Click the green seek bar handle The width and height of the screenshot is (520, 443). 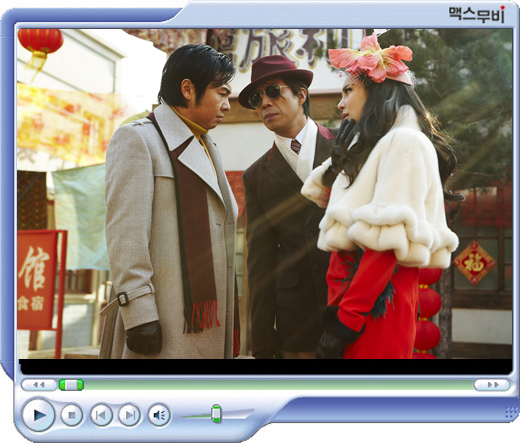71,385
